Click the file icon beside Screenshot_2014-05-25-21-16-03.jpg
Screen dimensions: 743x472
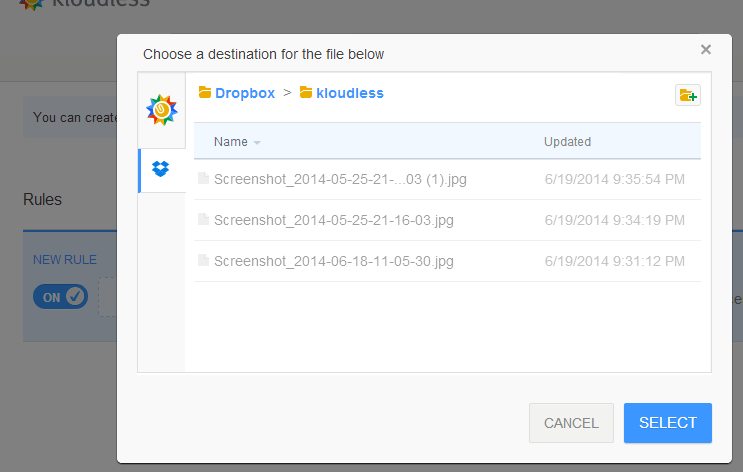[203, 219]
